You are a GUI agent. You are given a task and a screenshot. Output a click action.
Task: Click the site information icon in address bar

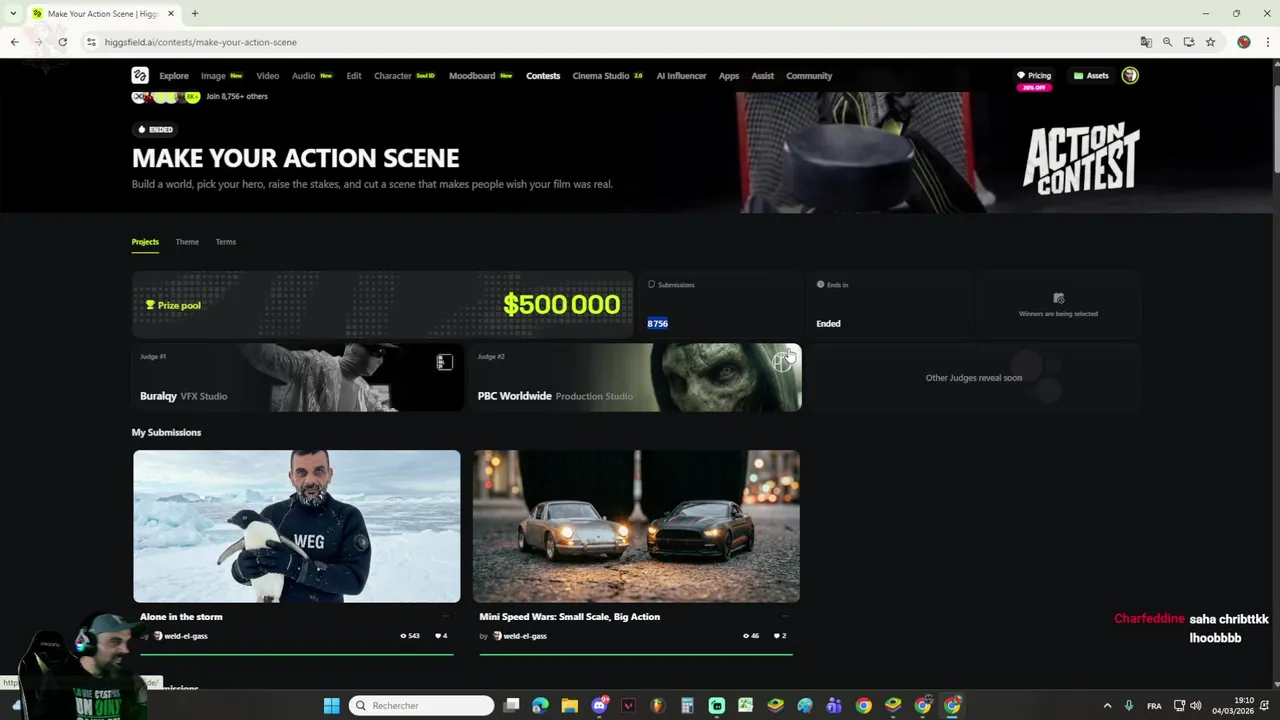tap(91, 42)
